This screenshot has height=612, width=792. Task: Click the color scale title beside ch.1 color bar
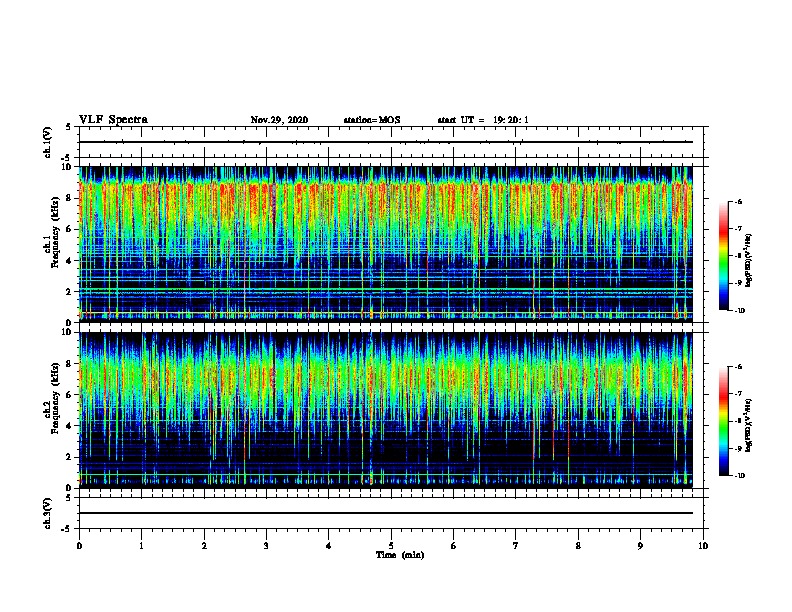(748, 260)
